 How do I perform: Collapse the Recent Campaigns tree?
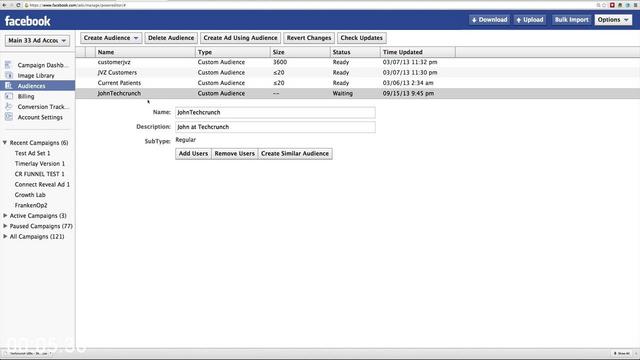(5, 142)
